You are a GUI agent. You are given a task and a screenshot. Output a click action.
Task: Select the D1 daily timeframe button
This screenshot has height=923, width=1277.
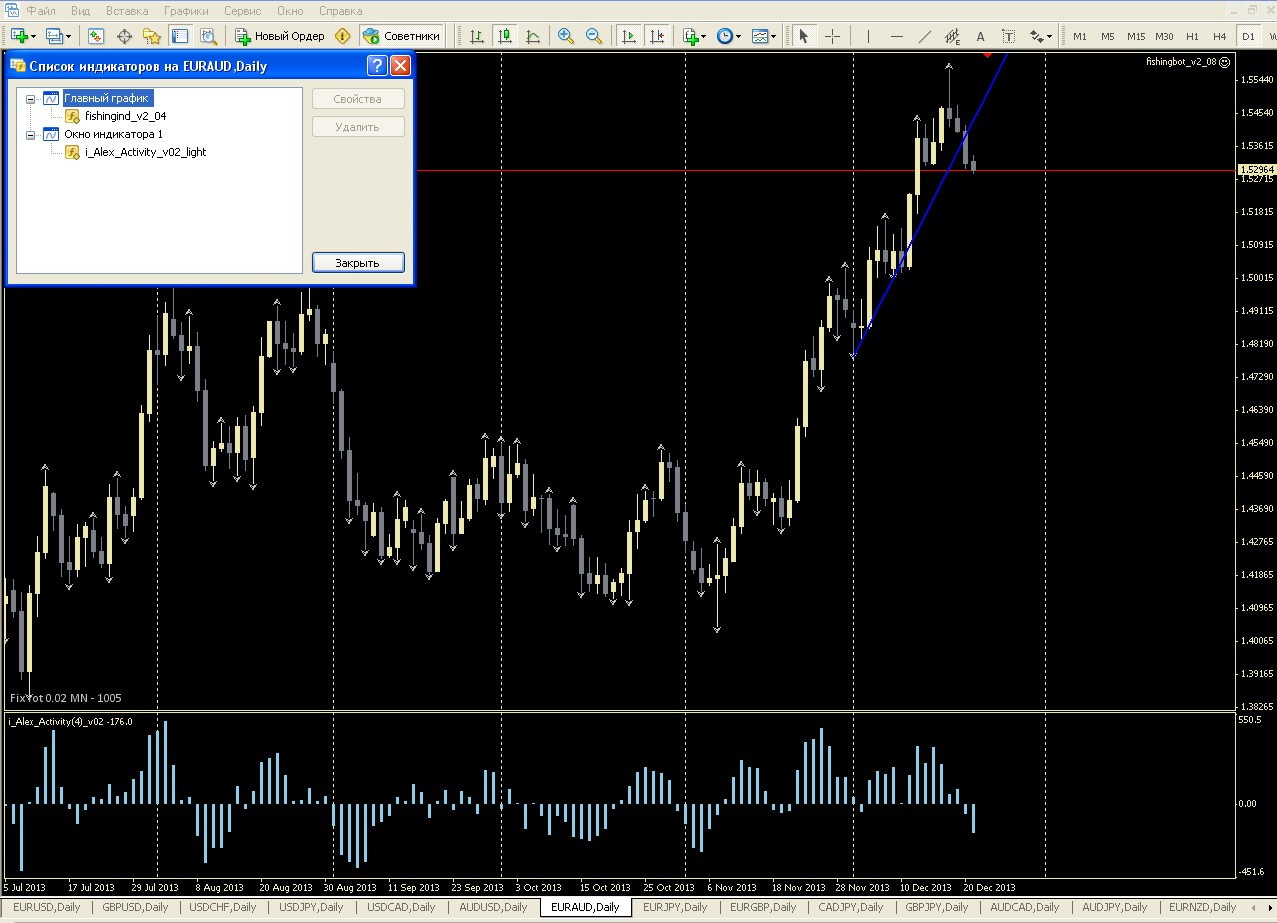click(x=1248, y=36)
